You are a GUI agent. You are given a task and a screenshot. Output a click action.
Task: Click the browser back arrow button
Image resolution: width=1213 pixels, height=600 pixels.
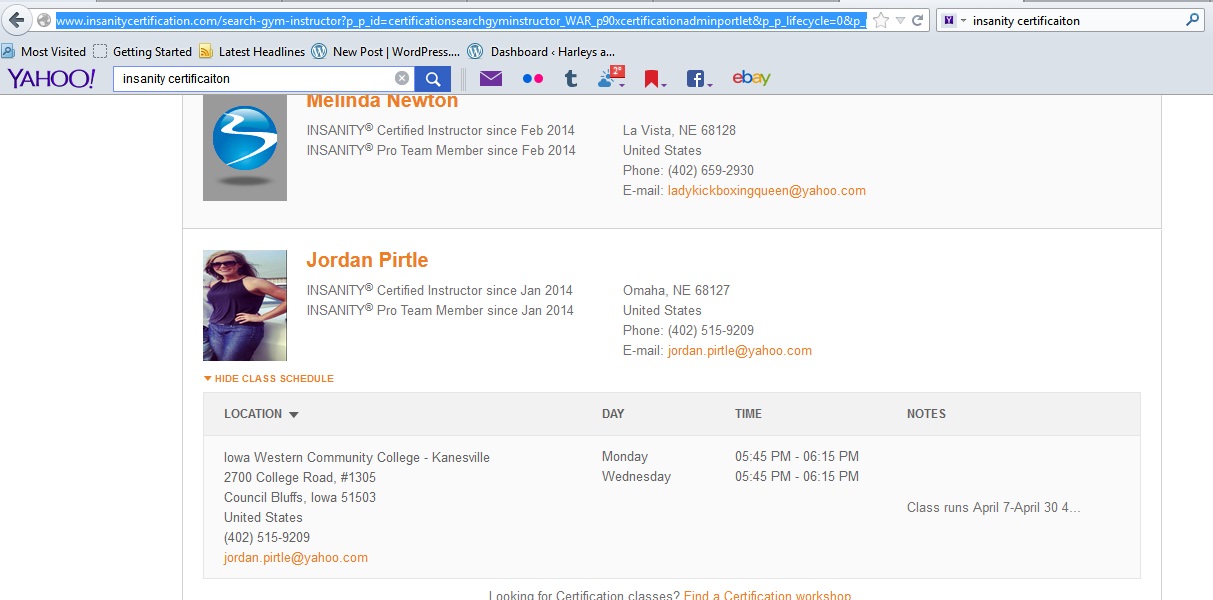point(16,20)
